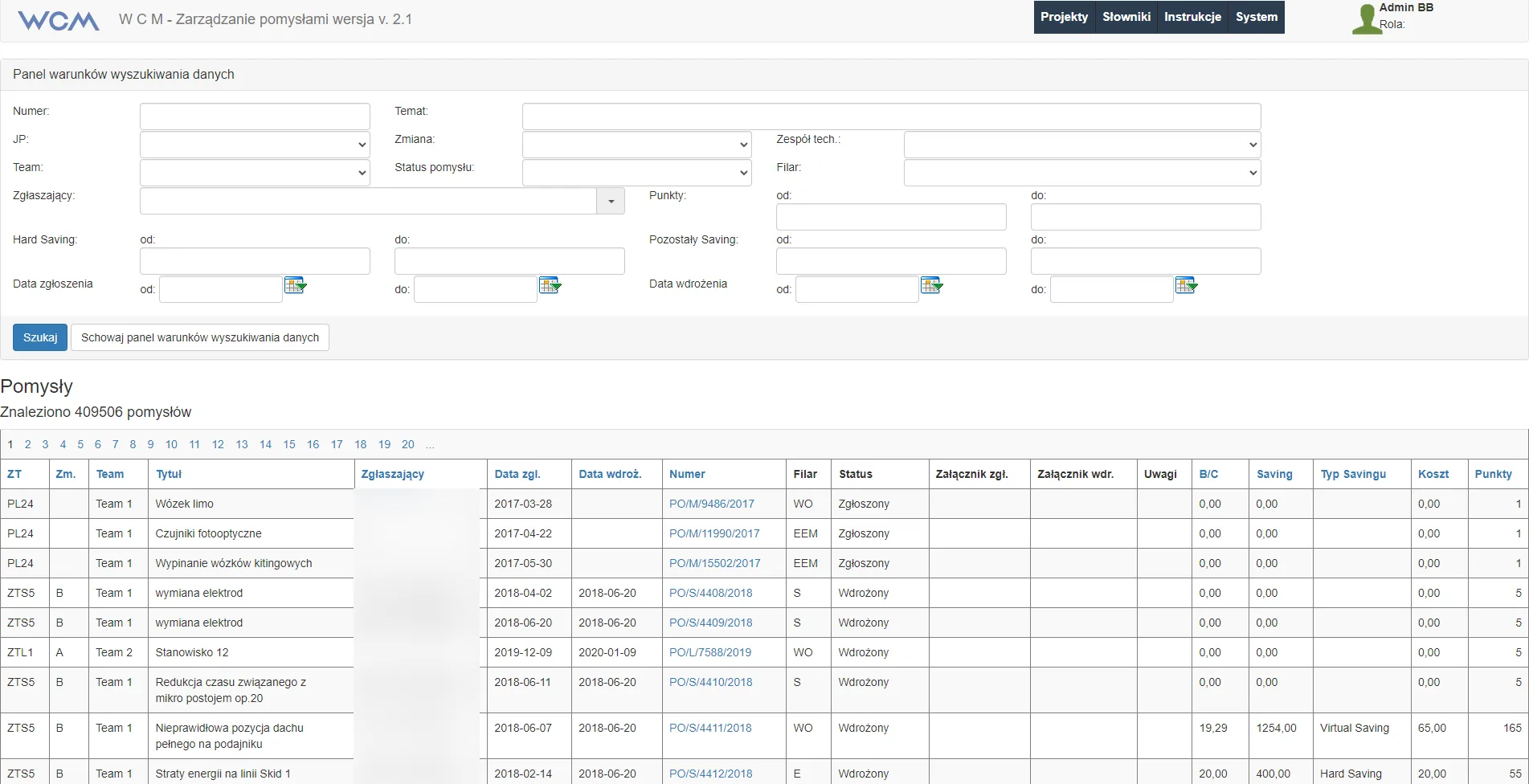Open idea PO/M/15502/2017

pos(714,563)
